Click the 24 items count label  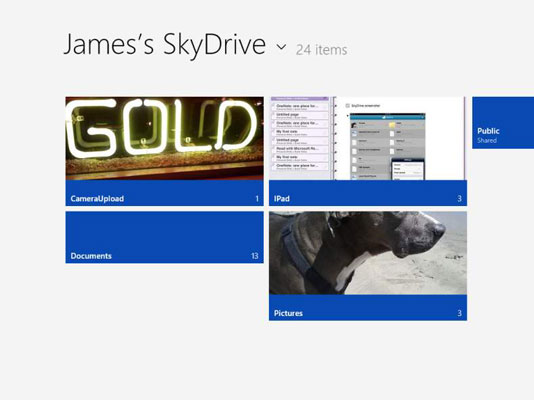[321, 50]
